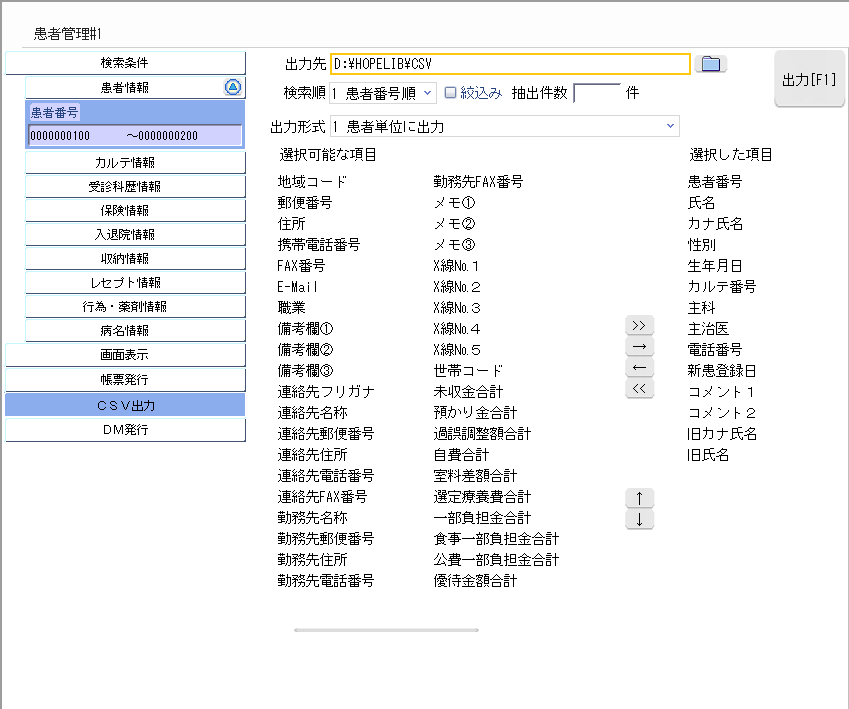Select 旧氏名 in selected items list
This screenshot has height=709, width=849.
(708, 455)
